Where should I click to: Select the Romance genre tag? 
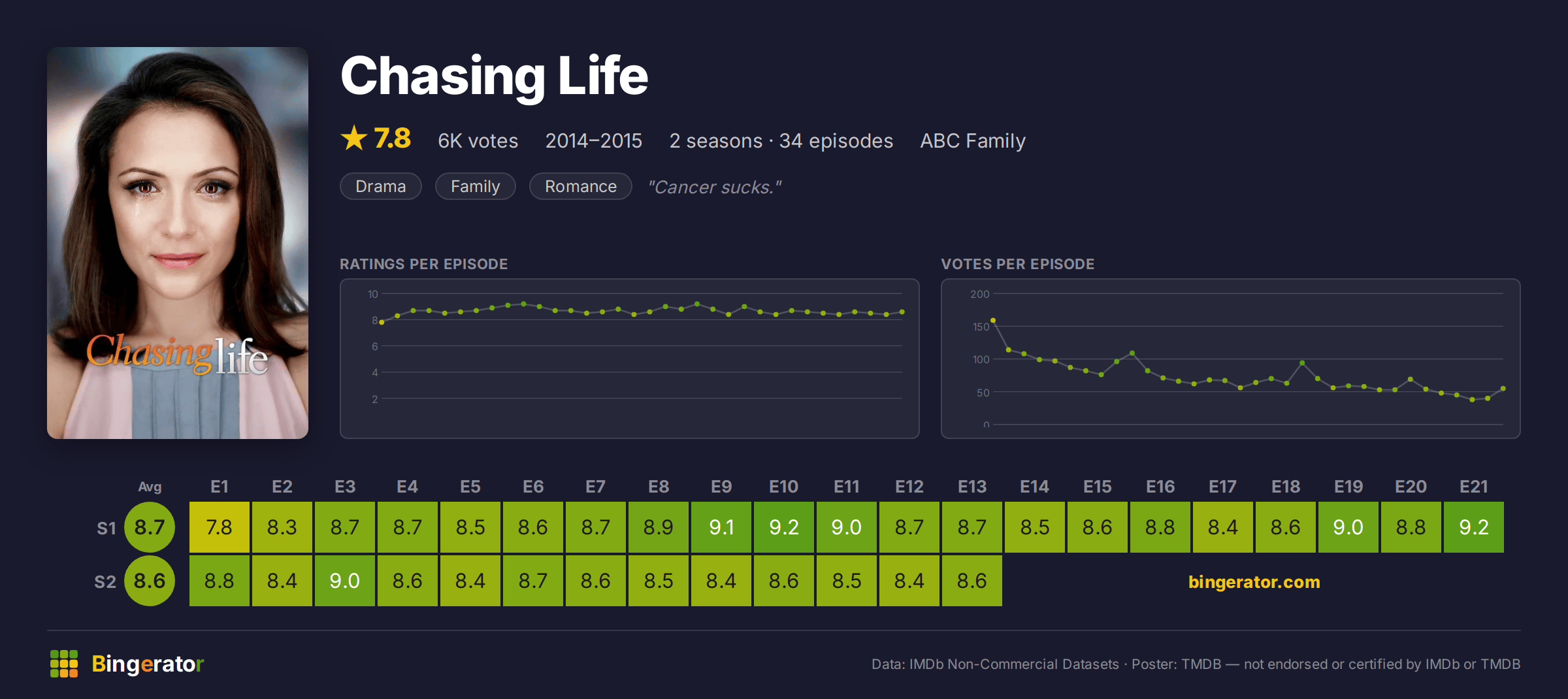click(581, 186)
